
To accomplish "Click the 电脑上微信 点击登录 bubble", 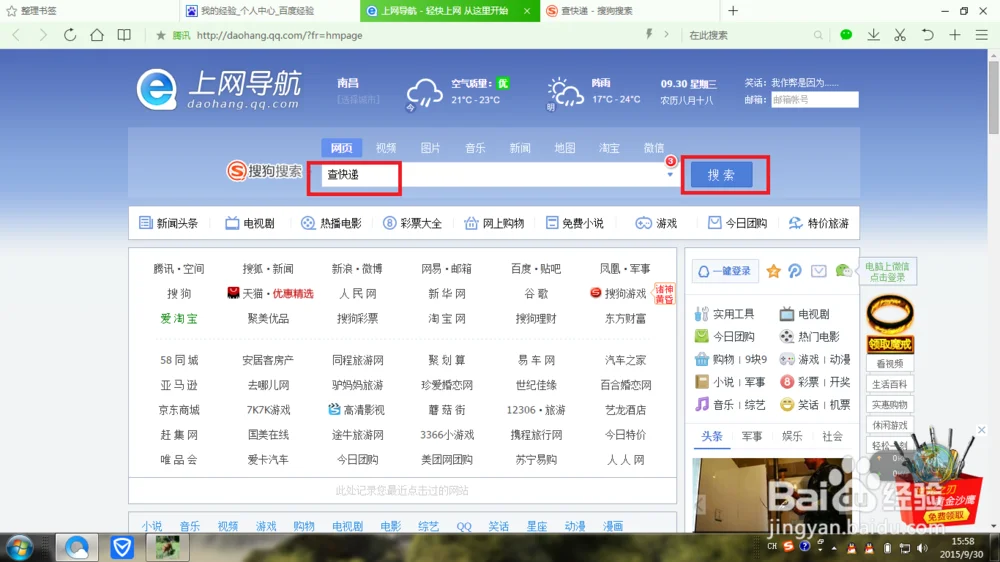I will (x=887, y=272).
